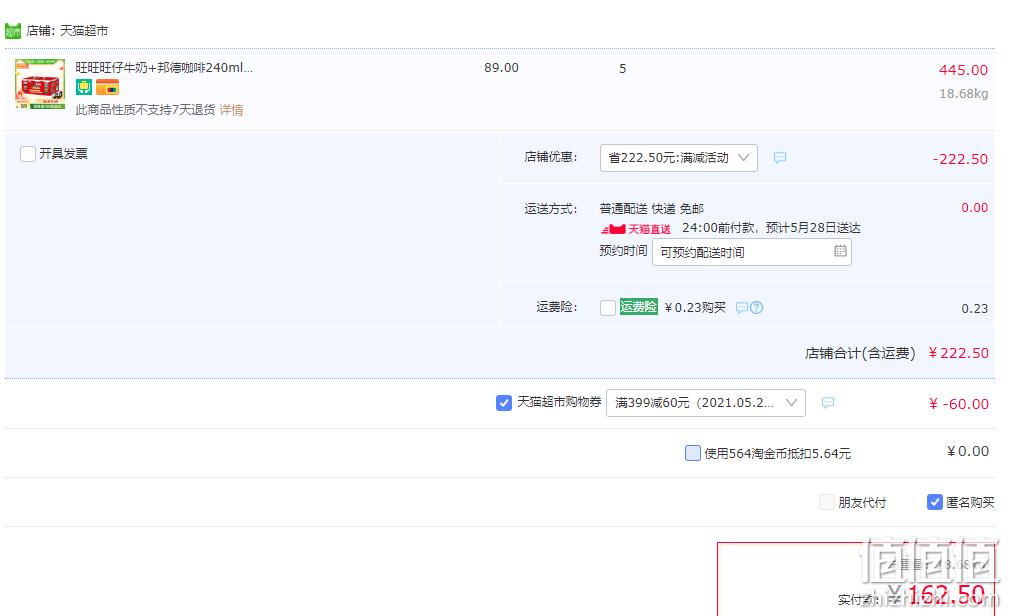This screenshot has width=1009, height=616.
Task: Click the orange card icon under product title
Action: click(x=107, y=87)
